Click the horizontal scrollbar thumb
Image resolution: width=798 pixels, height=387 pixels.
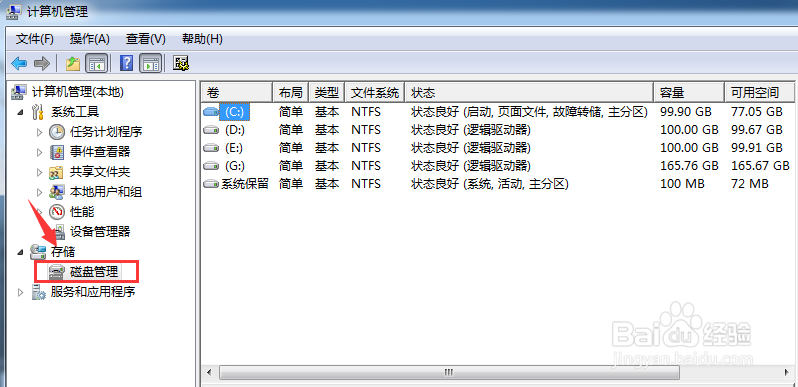pos(449,373)
